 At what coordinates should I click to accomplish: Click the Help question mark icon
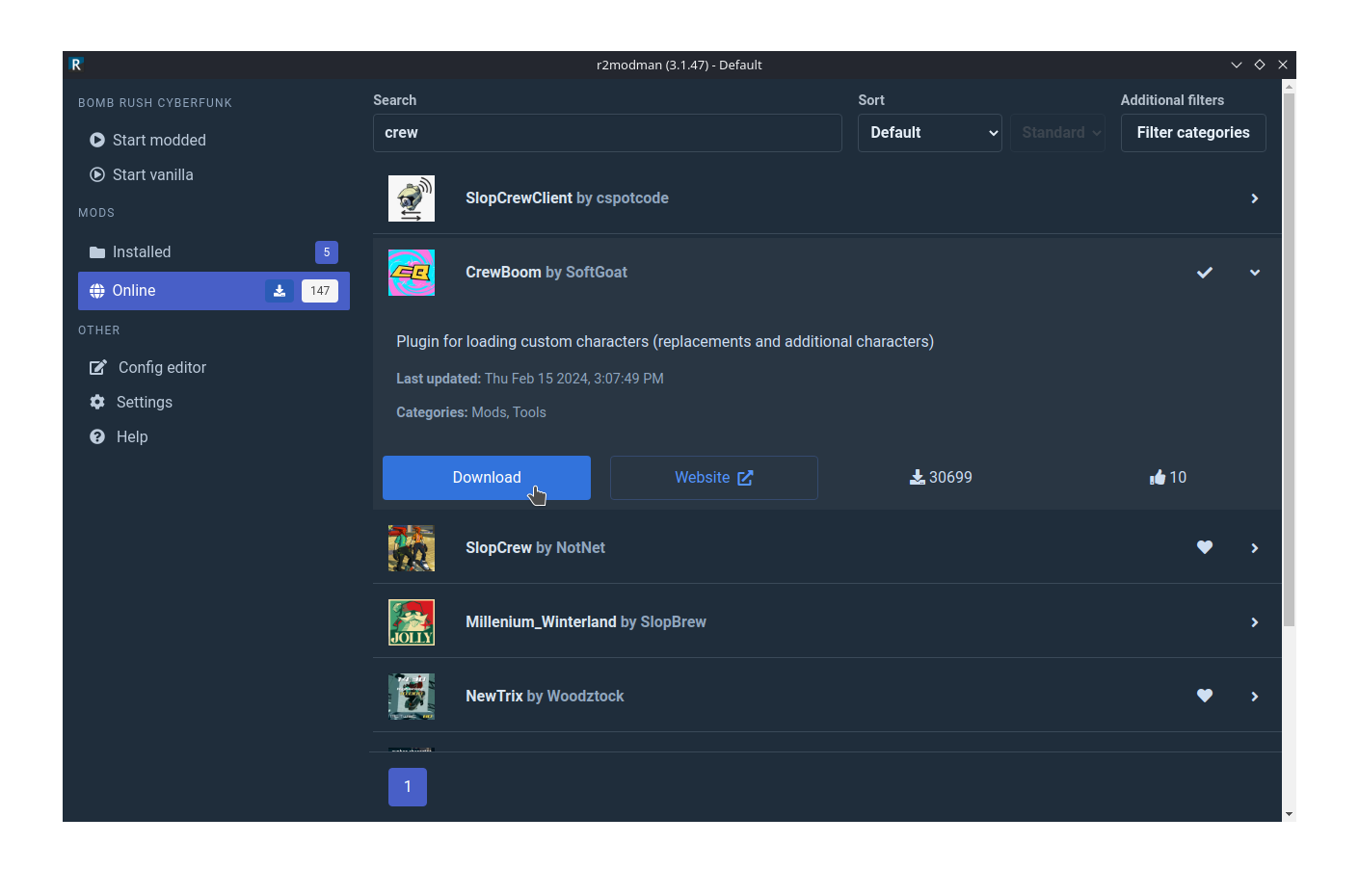(x=97, y=436)
